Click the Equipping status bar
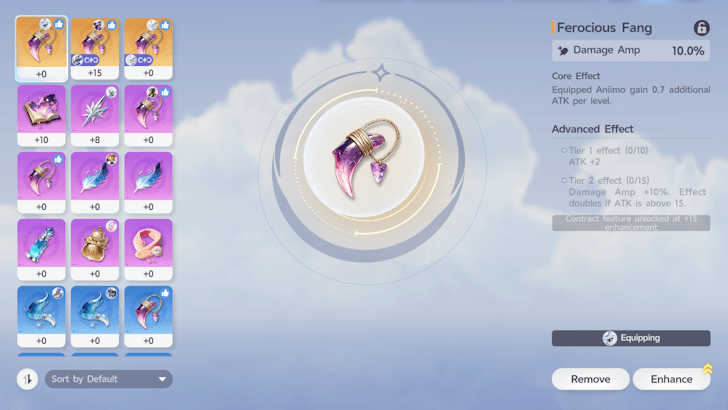728x410 pixels. [x=631, y=338]
